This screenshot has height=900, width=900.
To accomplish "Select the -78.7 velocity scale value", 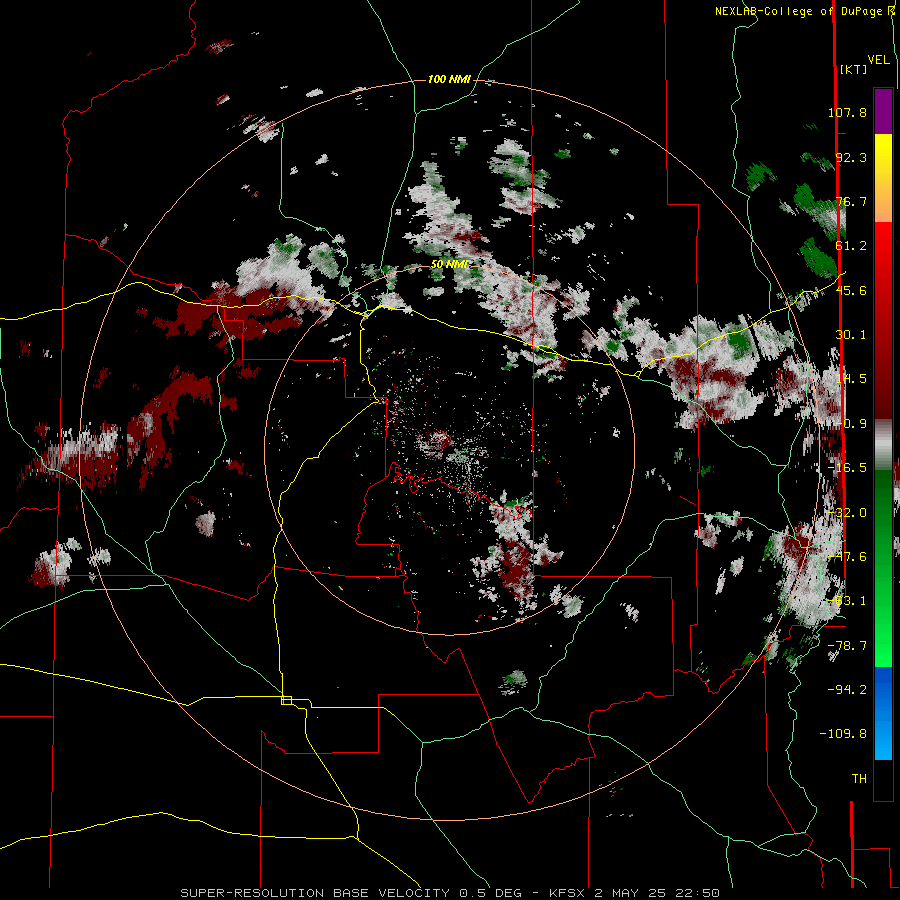I will pos(847,646).
